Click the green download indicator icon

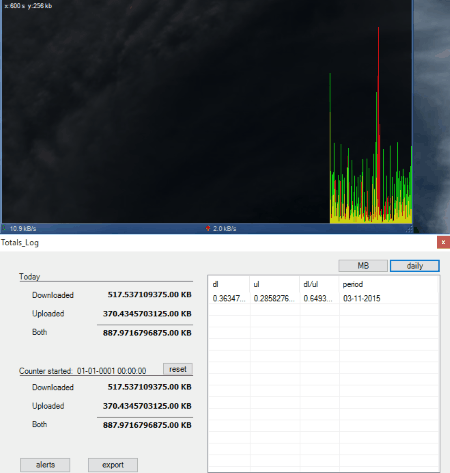point(4,229)
